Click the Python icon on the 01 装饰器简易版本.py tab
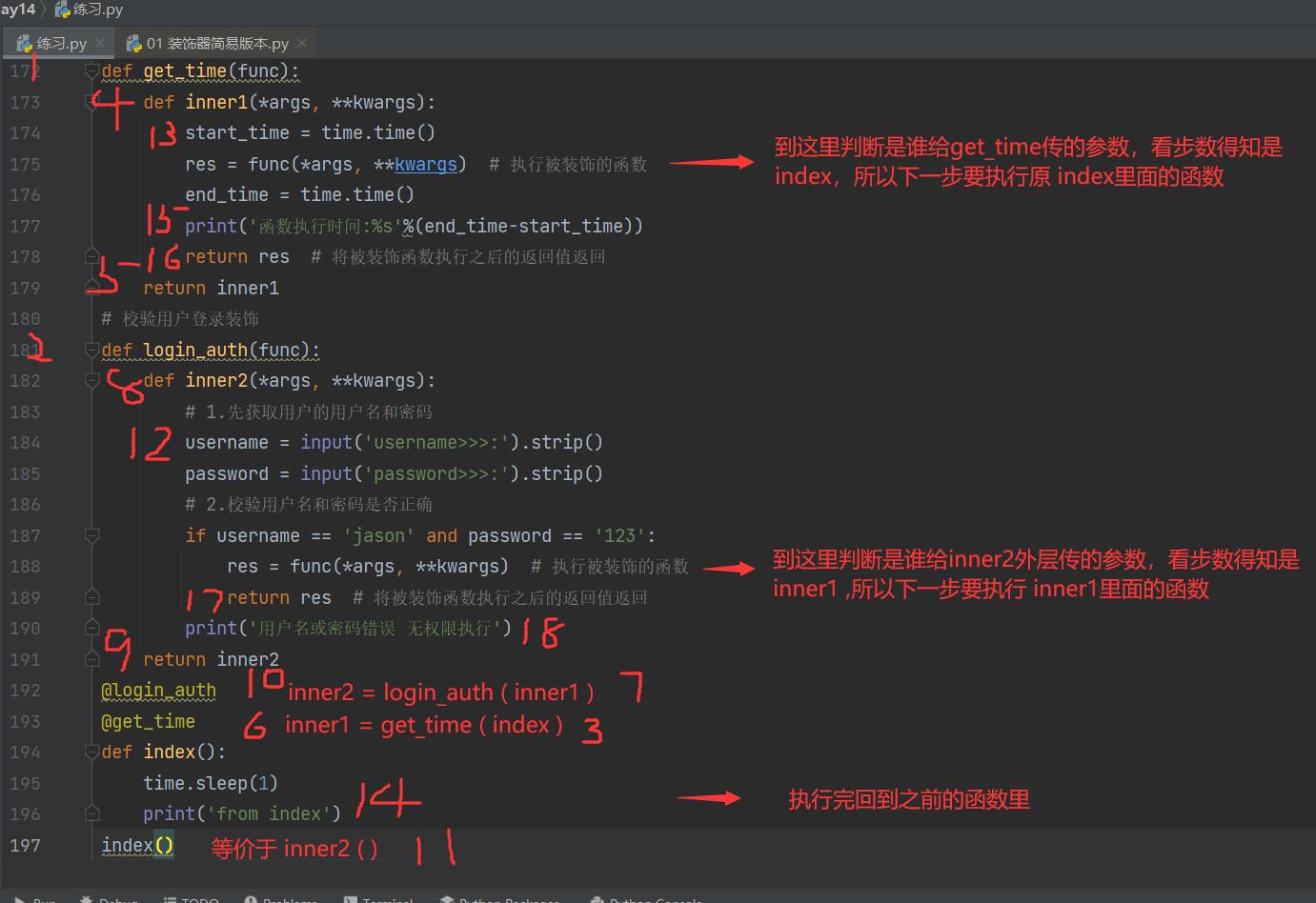Image resolution: width=1316 pixels, height=903 pixels. pos(134,44)
